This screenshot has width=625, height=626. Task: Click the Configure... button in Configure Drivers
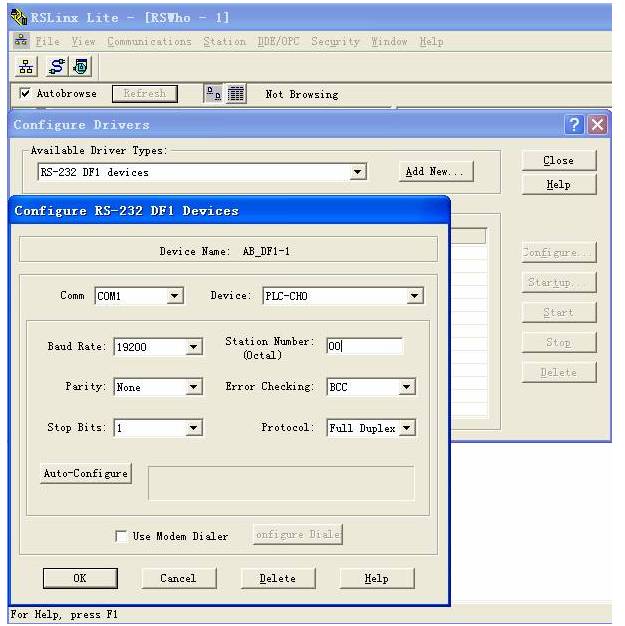pos(559,252)
